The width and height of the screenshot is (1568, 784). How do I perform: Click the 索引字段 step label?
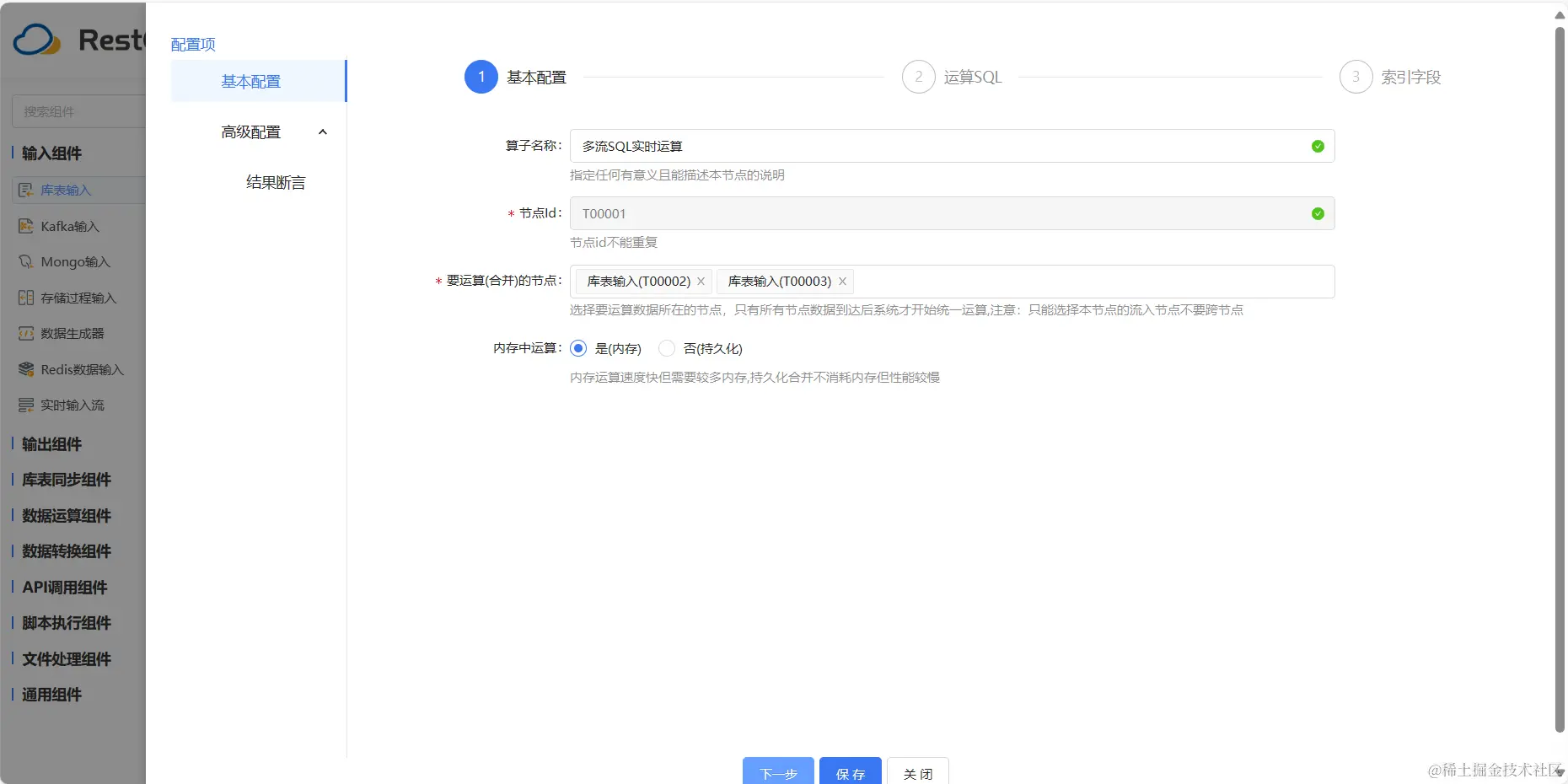pos(1411,78)
